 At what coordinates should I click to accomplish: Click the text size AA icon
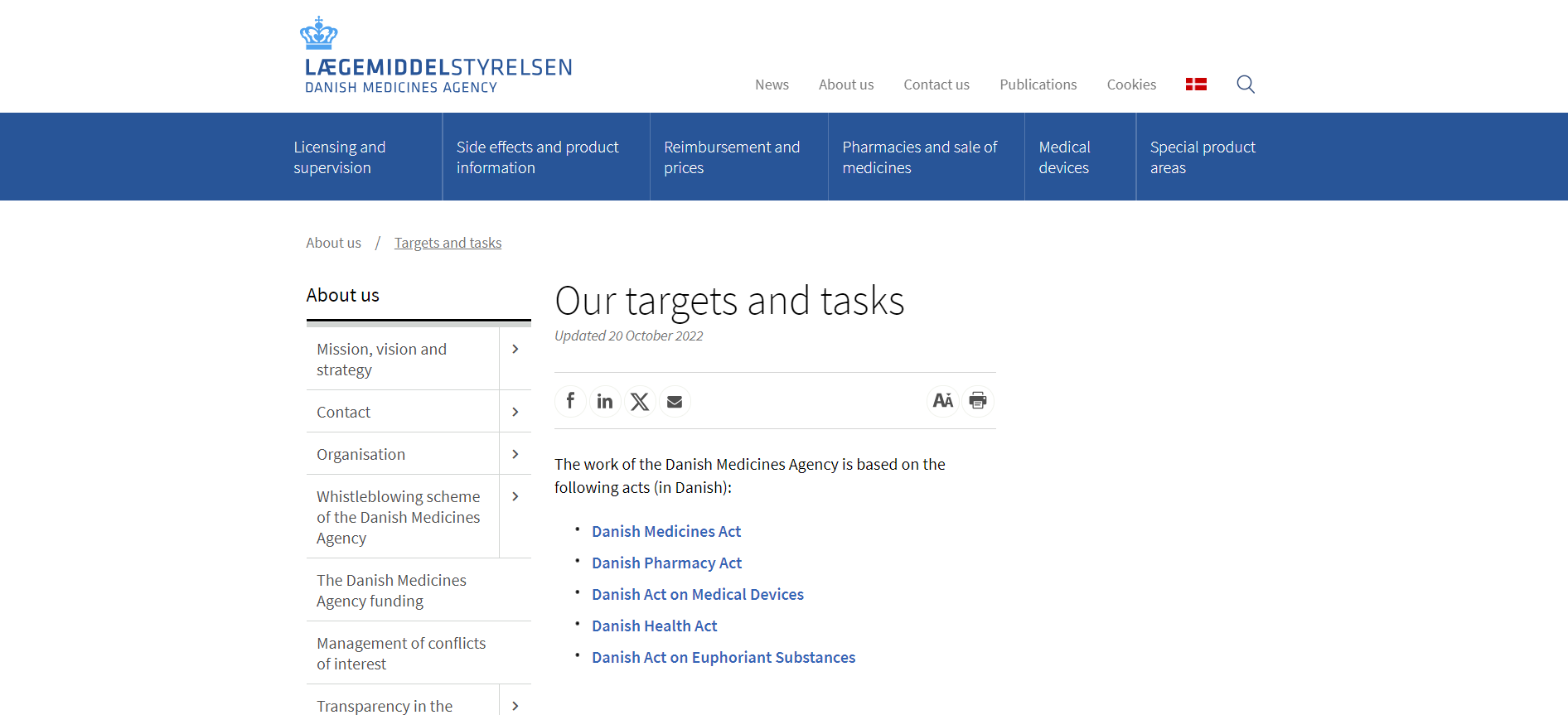(942, 401)
